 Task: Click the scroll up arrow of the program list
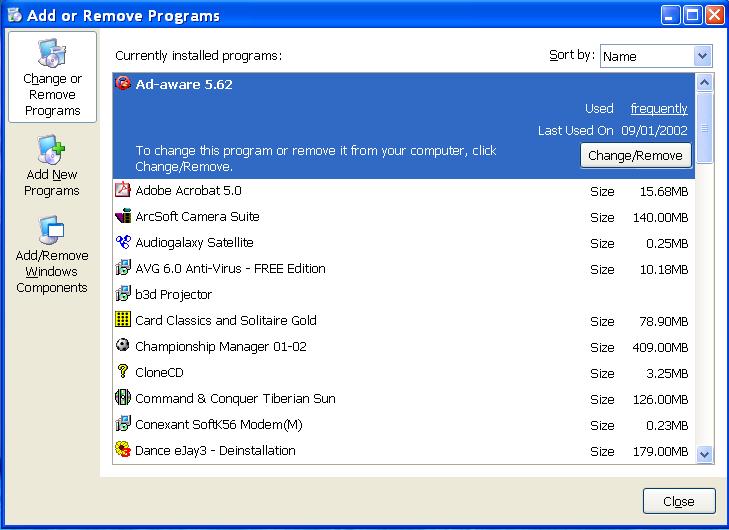click(704, 83)
